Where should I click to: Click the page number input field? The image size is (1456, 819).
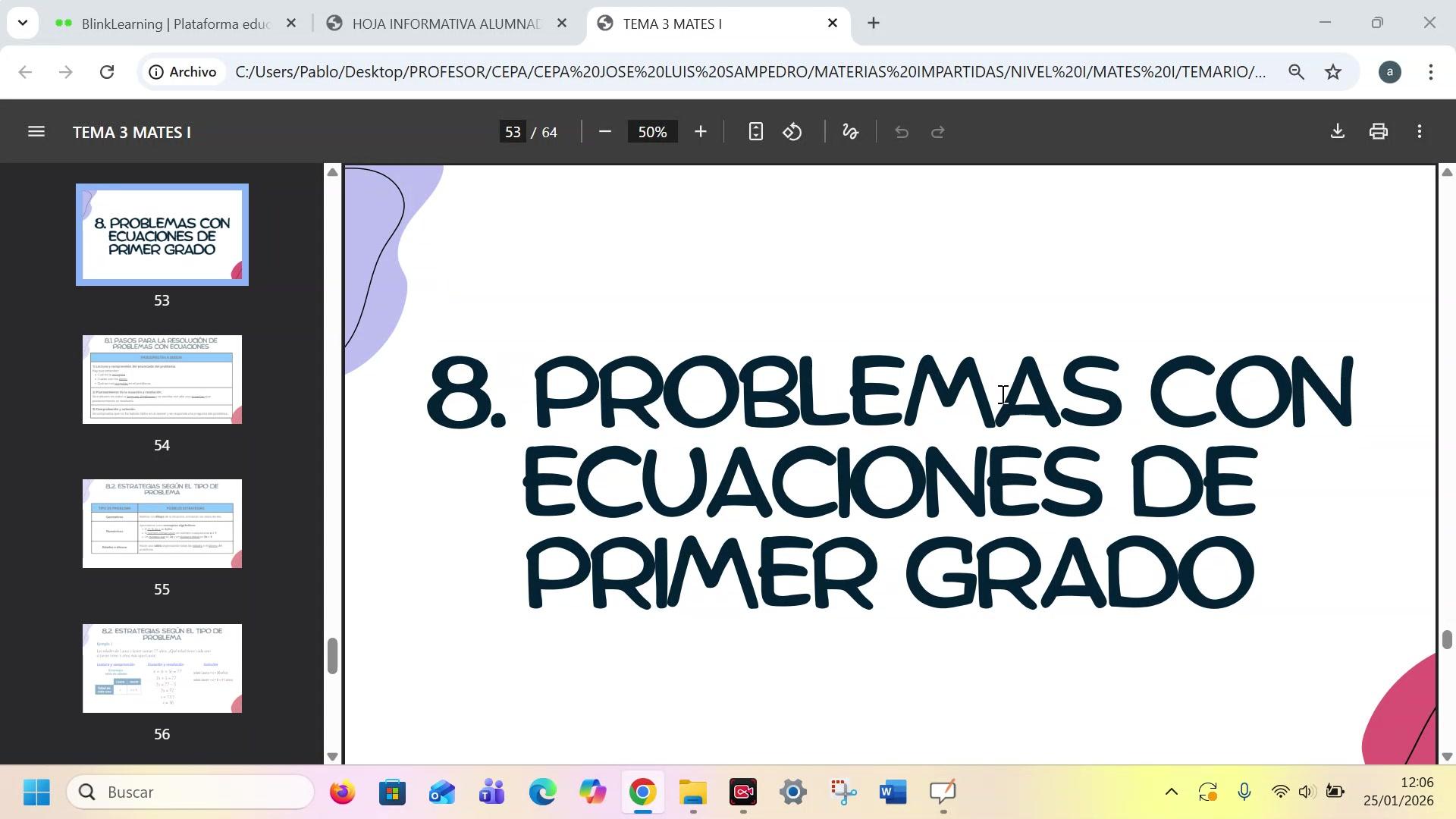coord(513,132)
